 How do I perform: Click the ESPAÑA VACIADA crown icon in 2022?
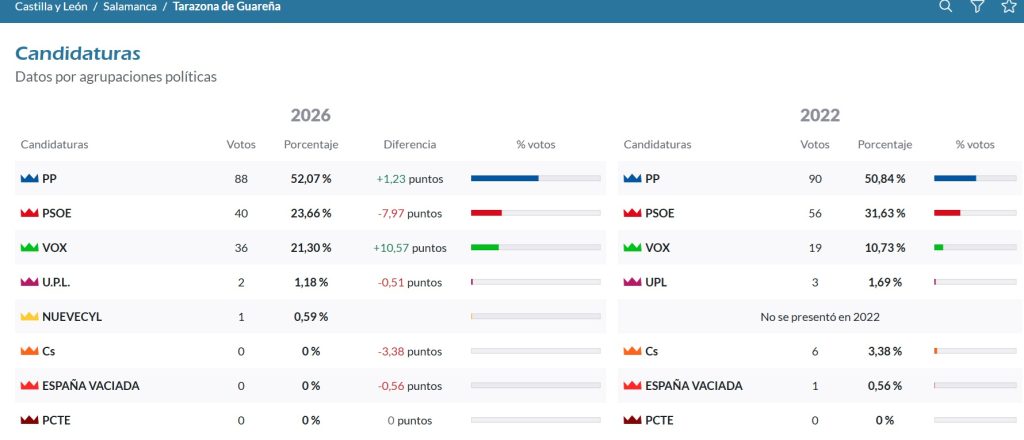632,386
